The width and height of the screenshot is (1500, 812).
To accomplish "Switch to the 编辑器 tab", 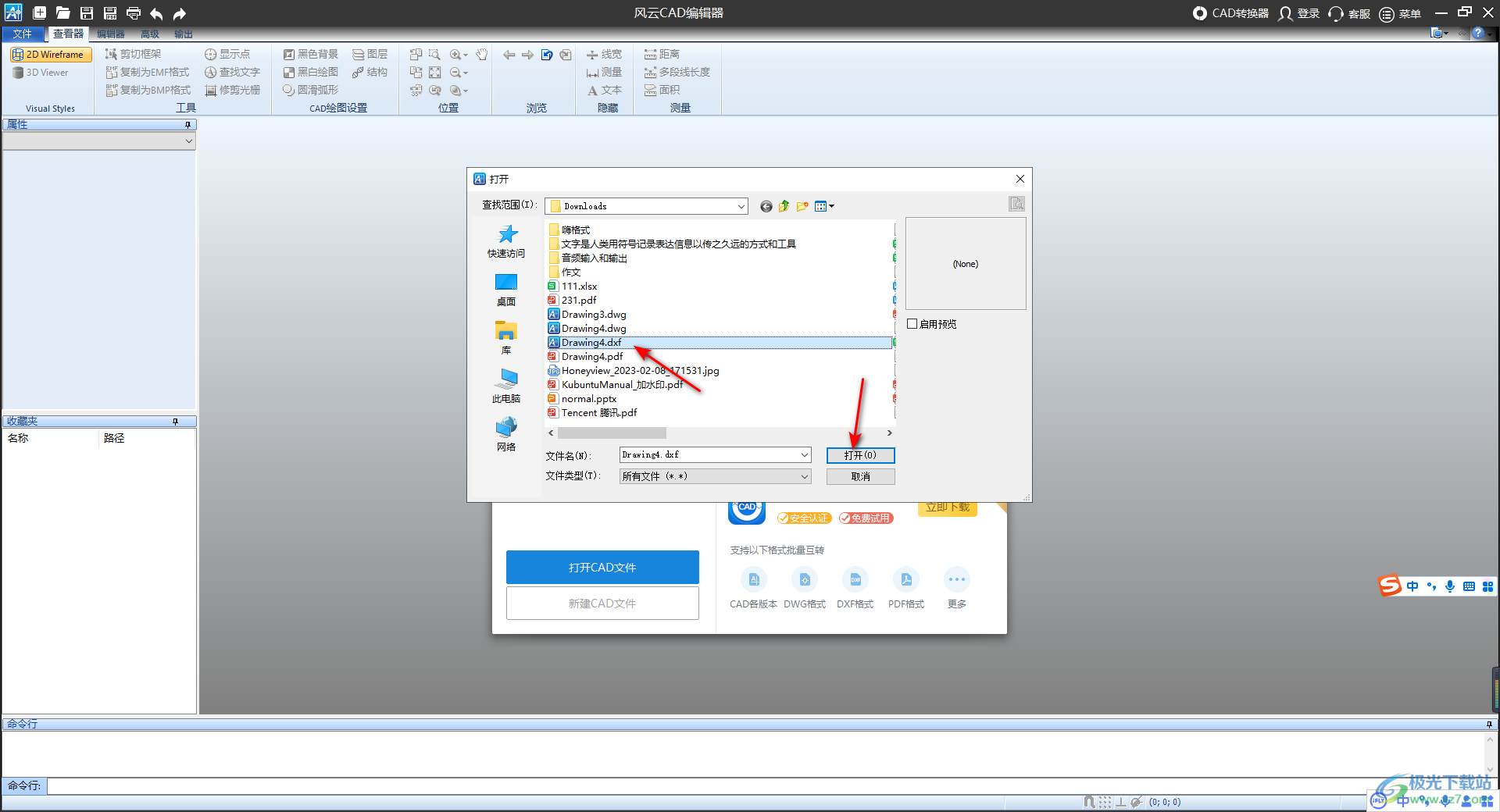I will pos(111,34).
